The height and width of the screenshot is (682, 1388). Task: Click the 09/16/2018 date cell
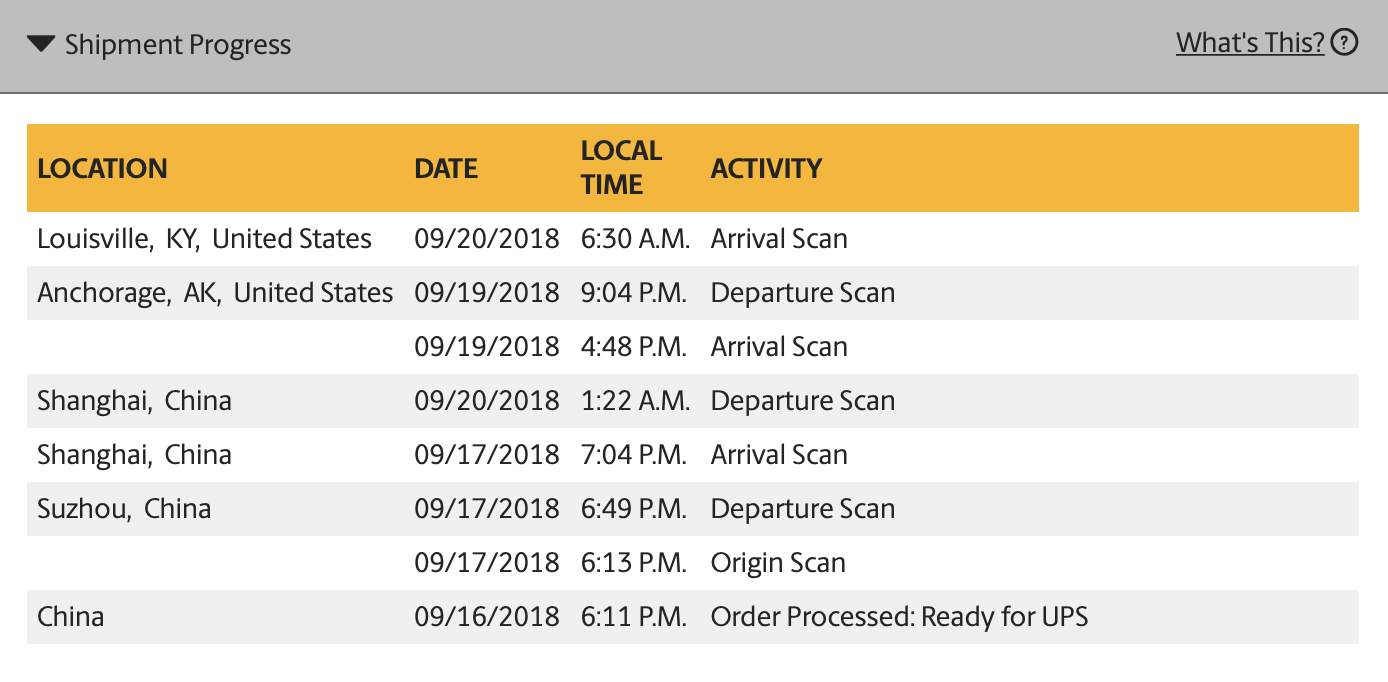point(486,617)
